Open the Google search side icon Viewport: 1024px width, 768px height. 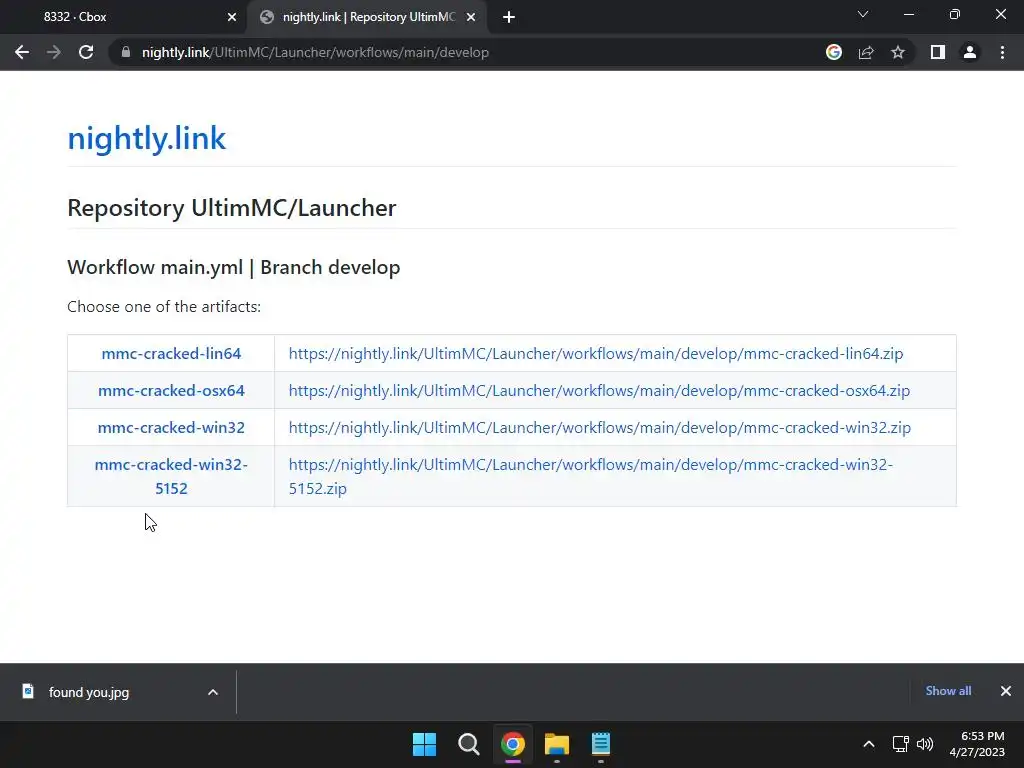pos(833,52)
